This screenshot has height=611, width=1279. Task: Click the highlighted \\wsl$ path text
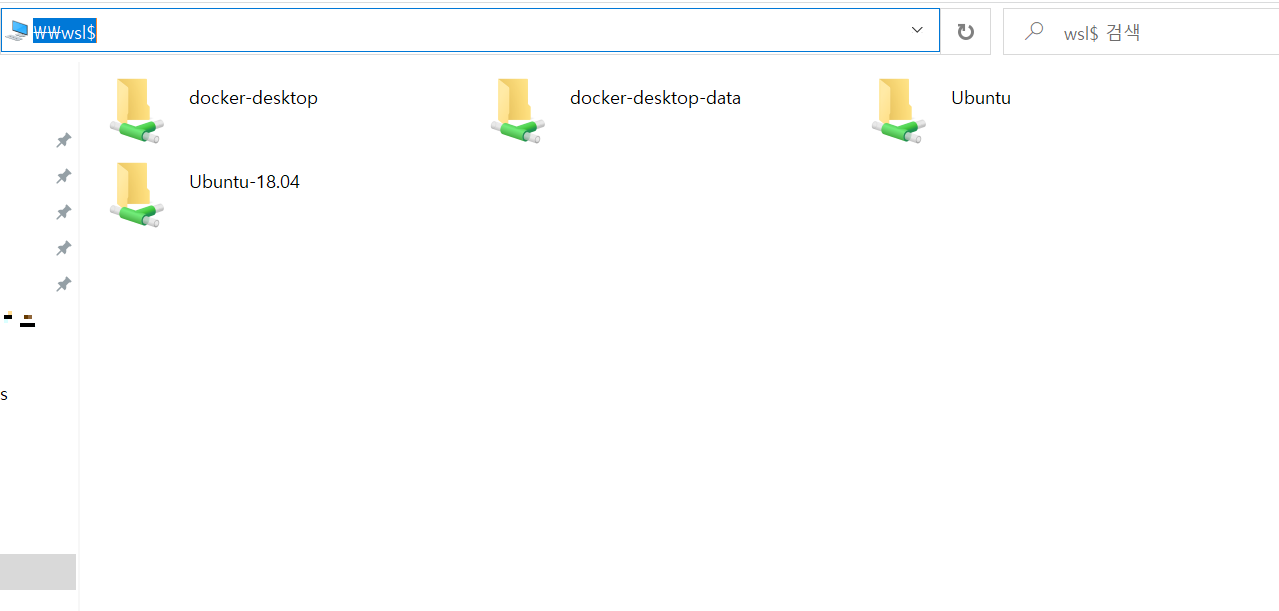(65, 32)
